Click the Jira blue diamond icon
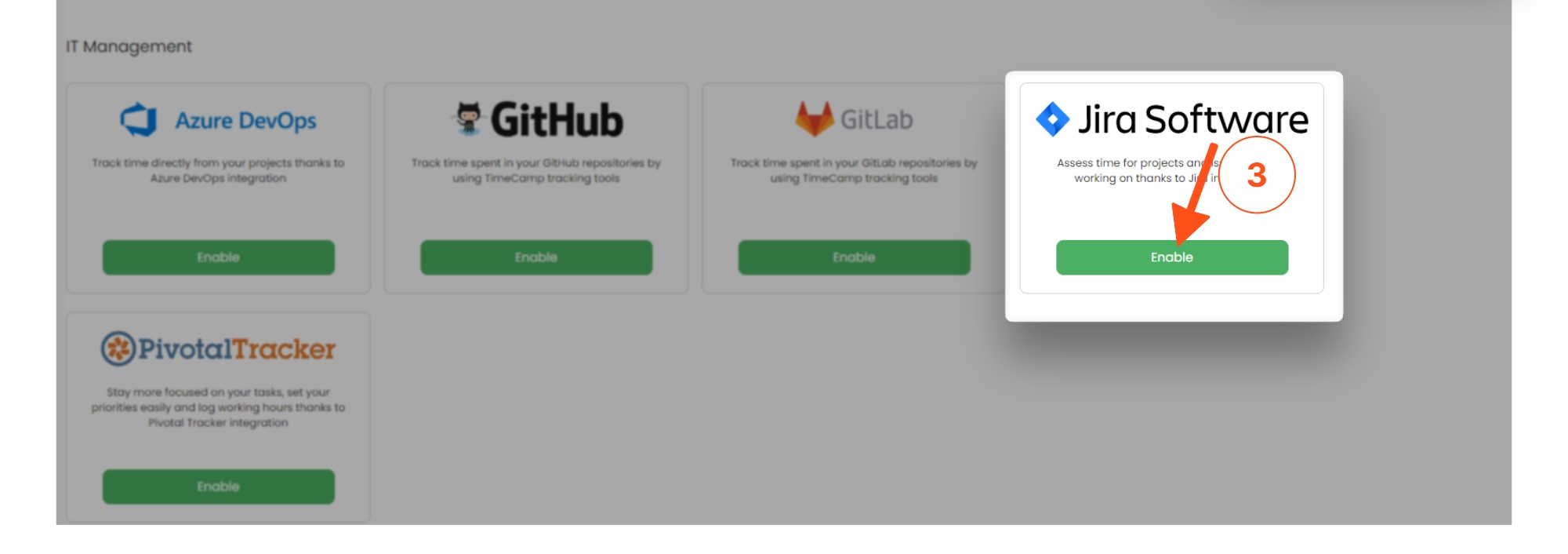Screen dimensions: 1568x554 [1052, 119]
